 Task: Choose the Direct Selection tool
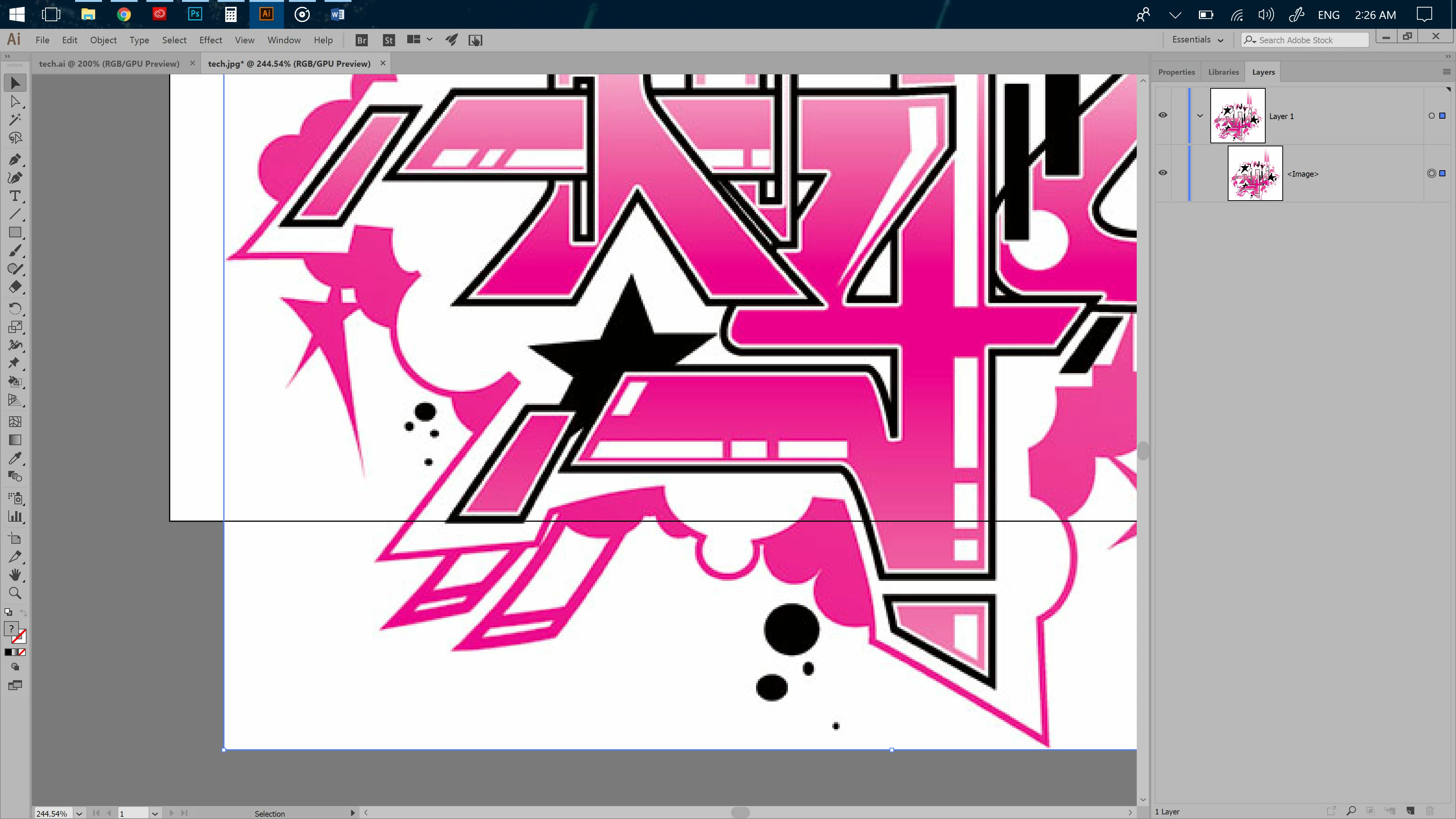(15, 102)
